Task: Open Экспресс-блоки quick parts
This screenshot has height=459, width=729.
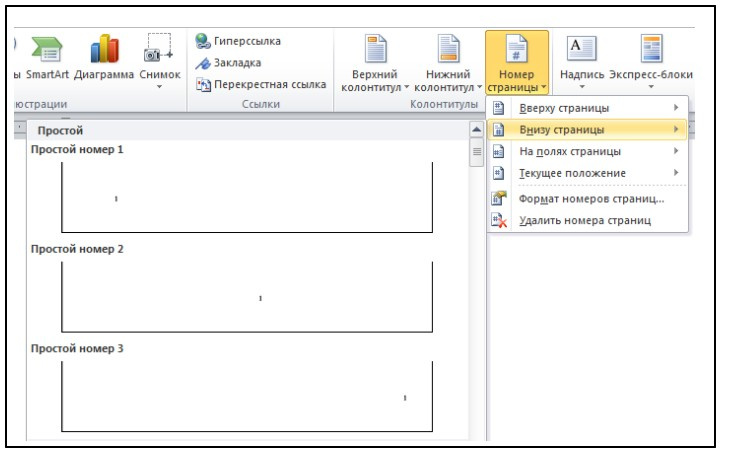Action: [651, 58]
